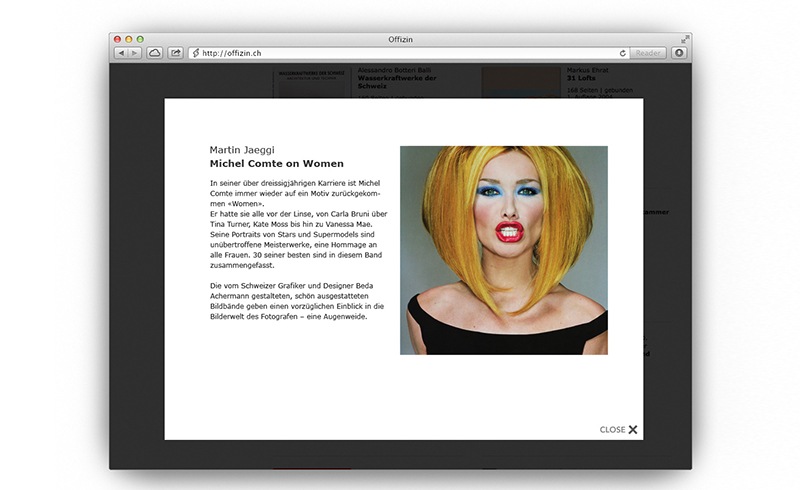Go forward with the Safari forward arrow

(x=135, y=53)
